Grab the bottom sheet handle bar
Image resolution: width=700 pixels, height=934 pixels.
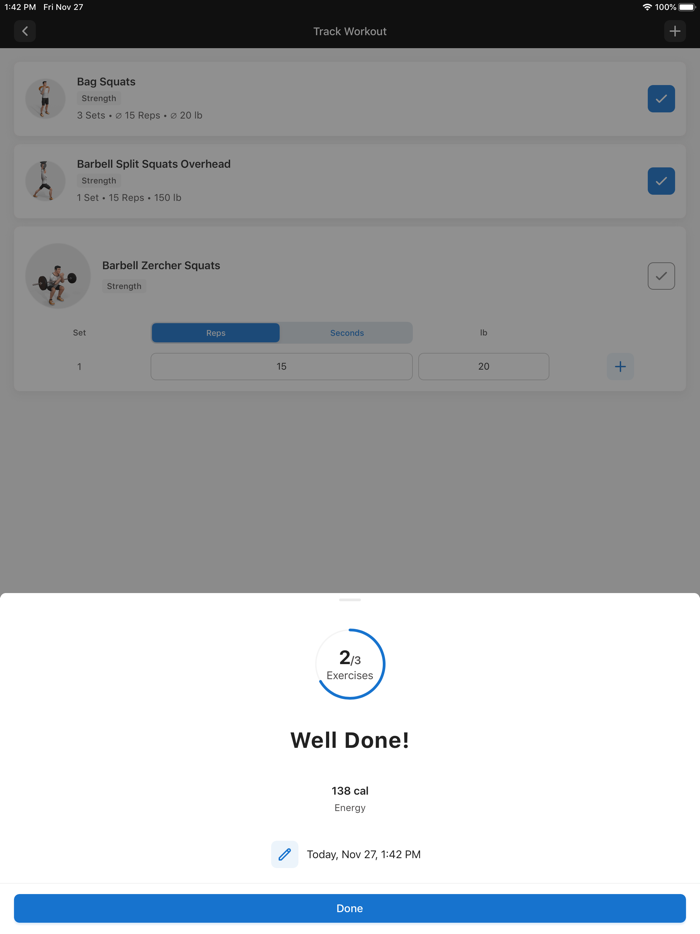tap(350, 600)
